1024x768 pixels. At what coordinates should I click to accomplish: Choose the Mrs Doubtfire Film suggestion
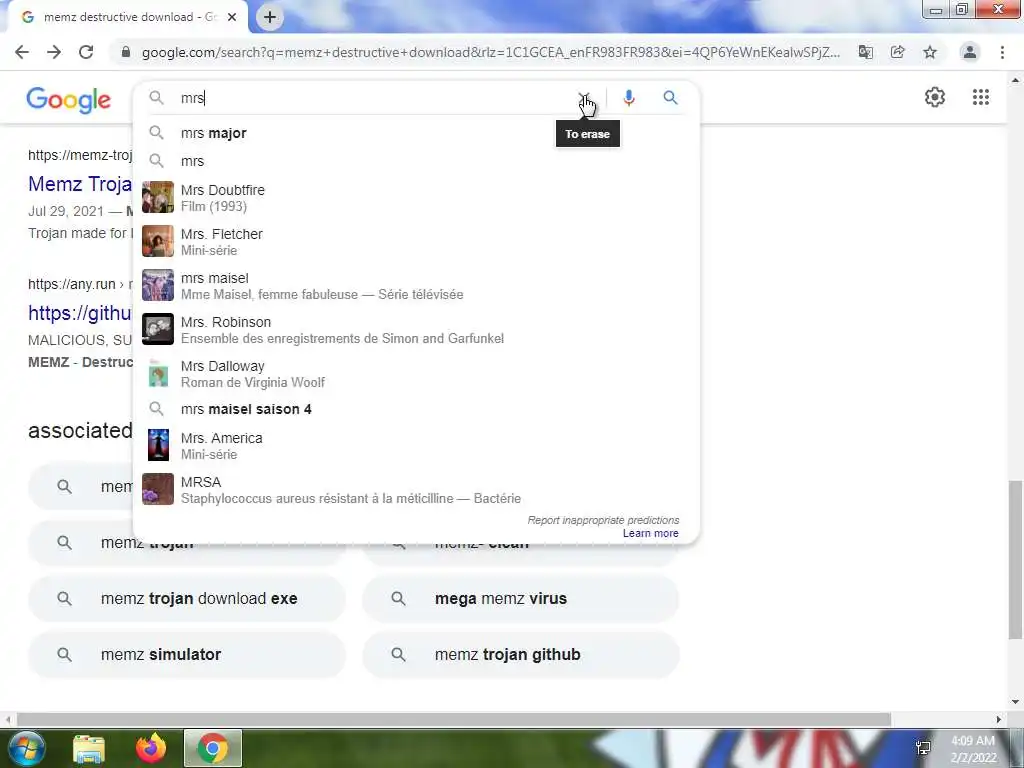pyautogui.click(x=416, y=198)
